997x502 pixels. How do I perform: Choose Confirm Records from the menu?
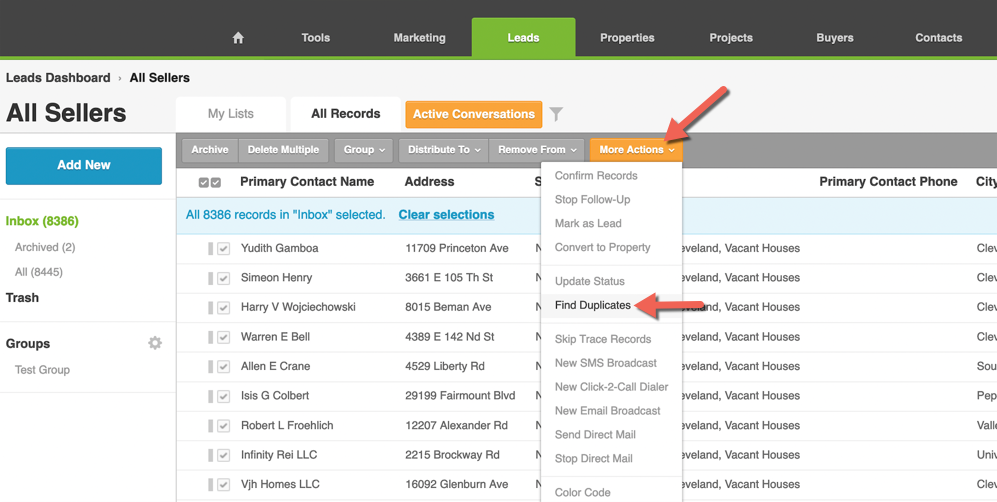596,176
